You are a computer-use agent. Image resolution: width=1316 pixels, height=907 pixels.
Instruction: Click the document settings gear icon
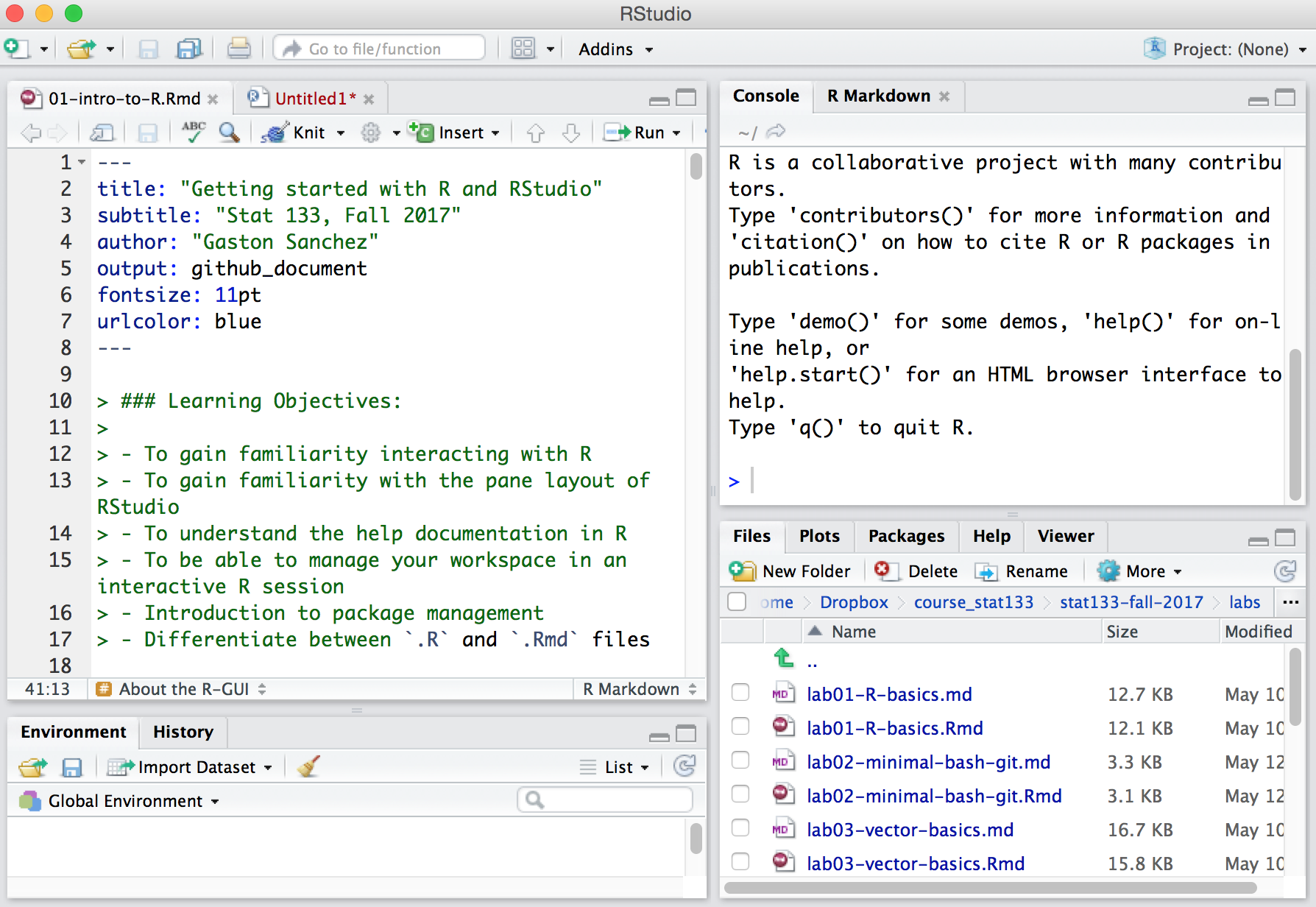(x=370, y=133)
